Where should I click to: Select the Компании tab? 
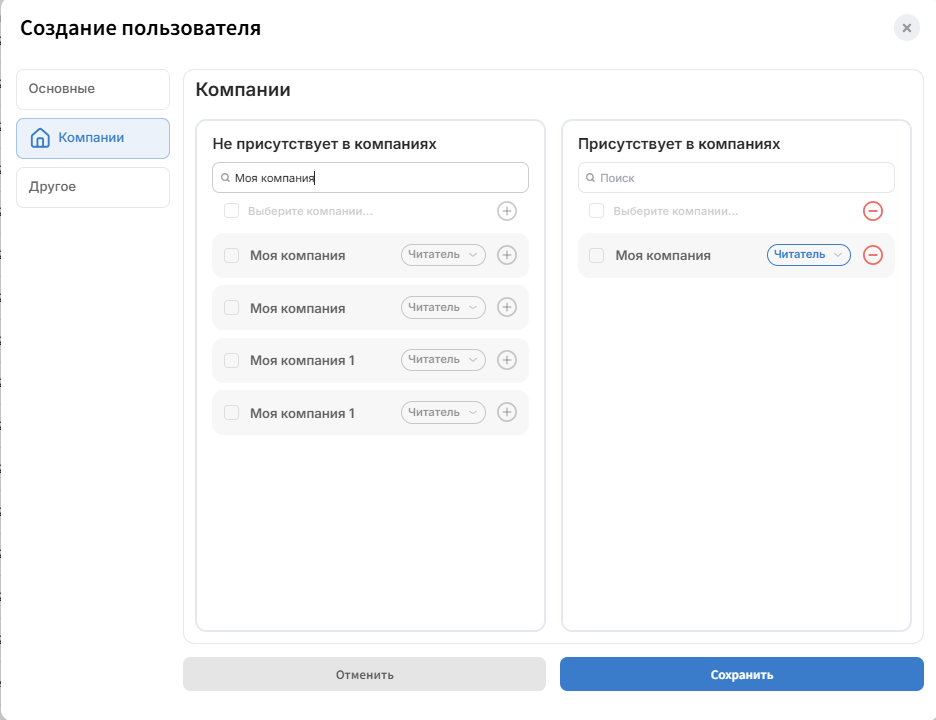[x=93, y=138]
